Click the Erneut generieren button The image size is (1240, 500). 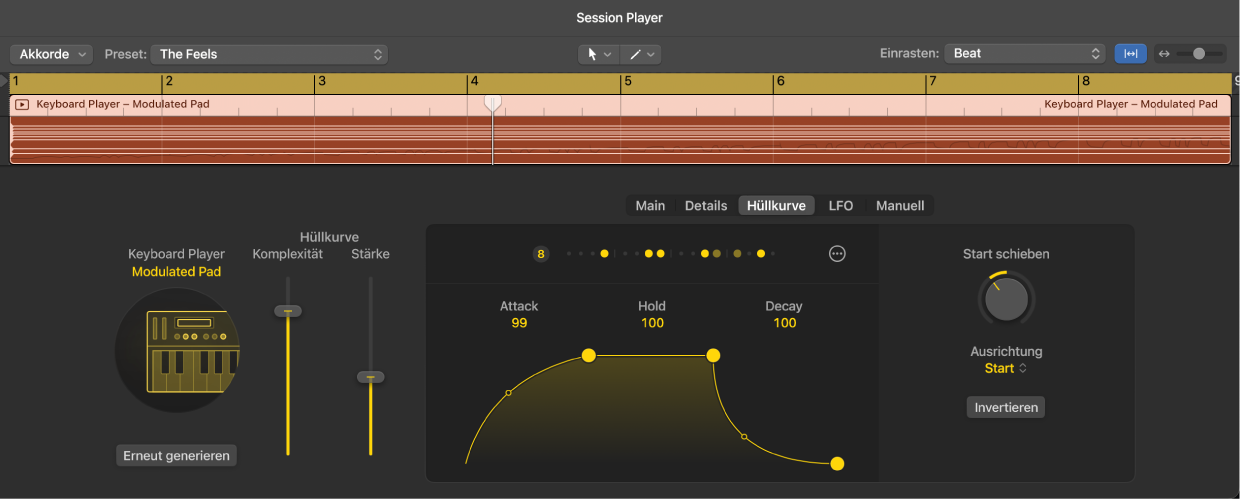(x=177, y=456)
